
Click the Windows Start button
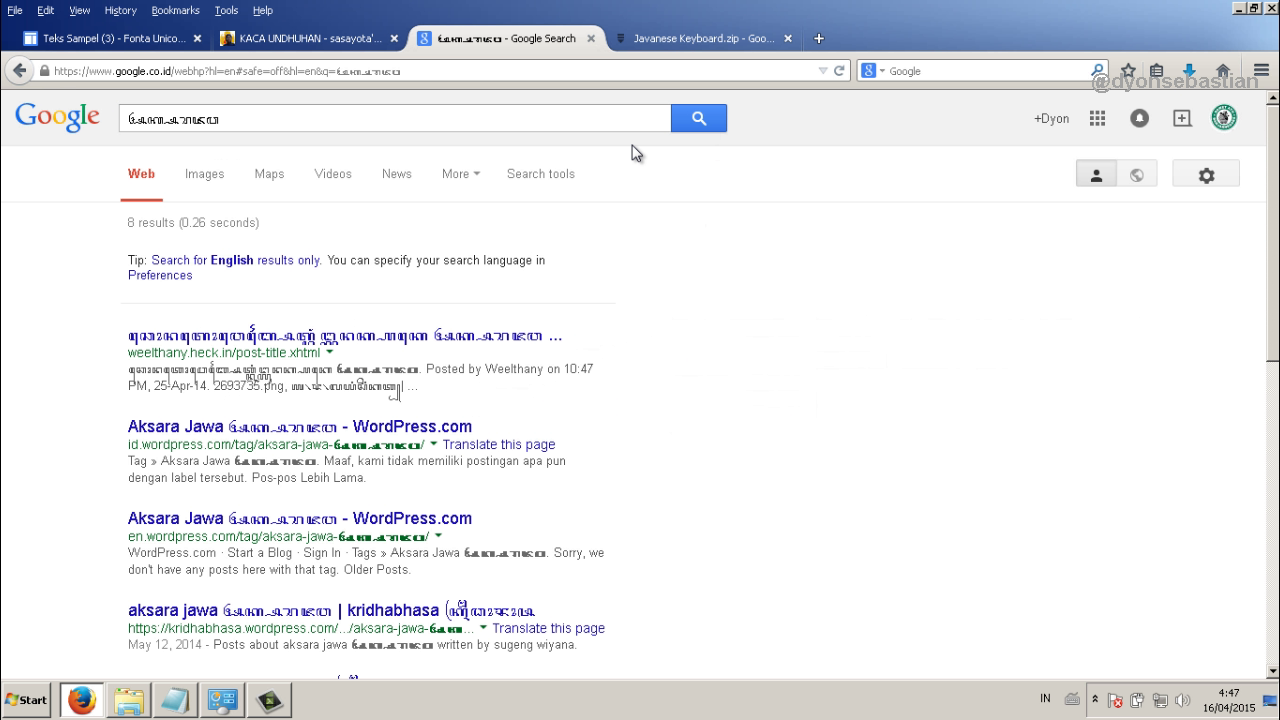click(27, 700)
